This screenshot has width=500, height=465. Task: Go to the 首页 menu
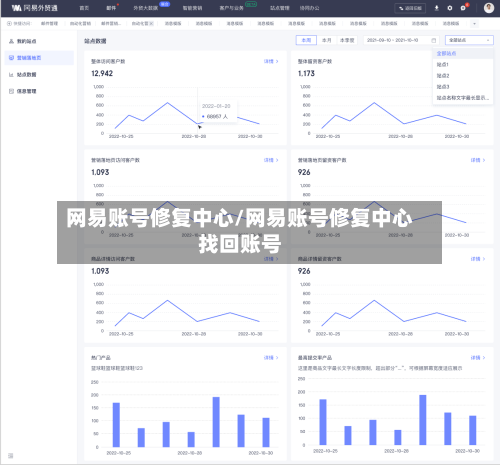point(84,8)
